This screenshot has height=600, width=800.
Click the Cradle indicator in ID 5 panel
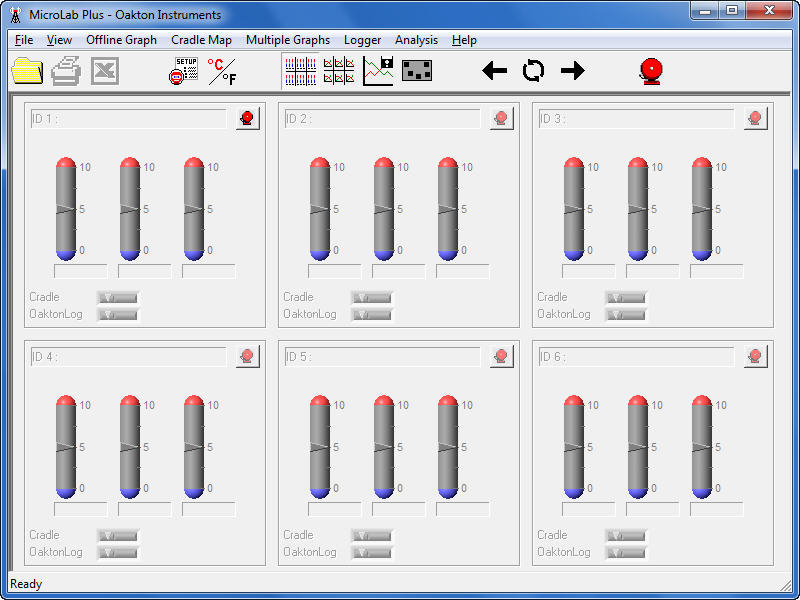click(371, 536)
